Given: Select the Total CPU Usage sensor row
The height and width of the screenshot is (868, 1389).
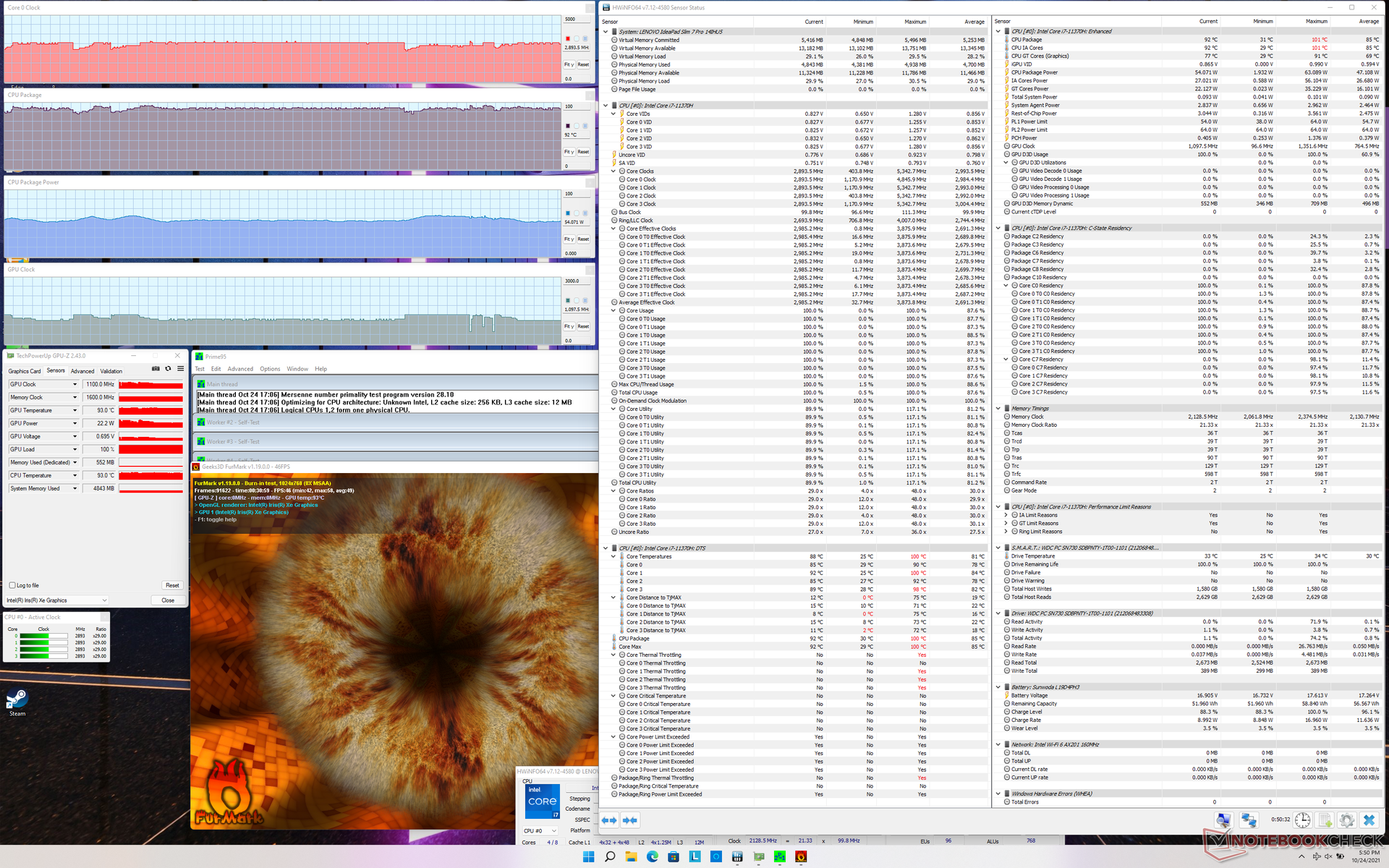Looking at the screenshot, I should (x=799, y=393).
